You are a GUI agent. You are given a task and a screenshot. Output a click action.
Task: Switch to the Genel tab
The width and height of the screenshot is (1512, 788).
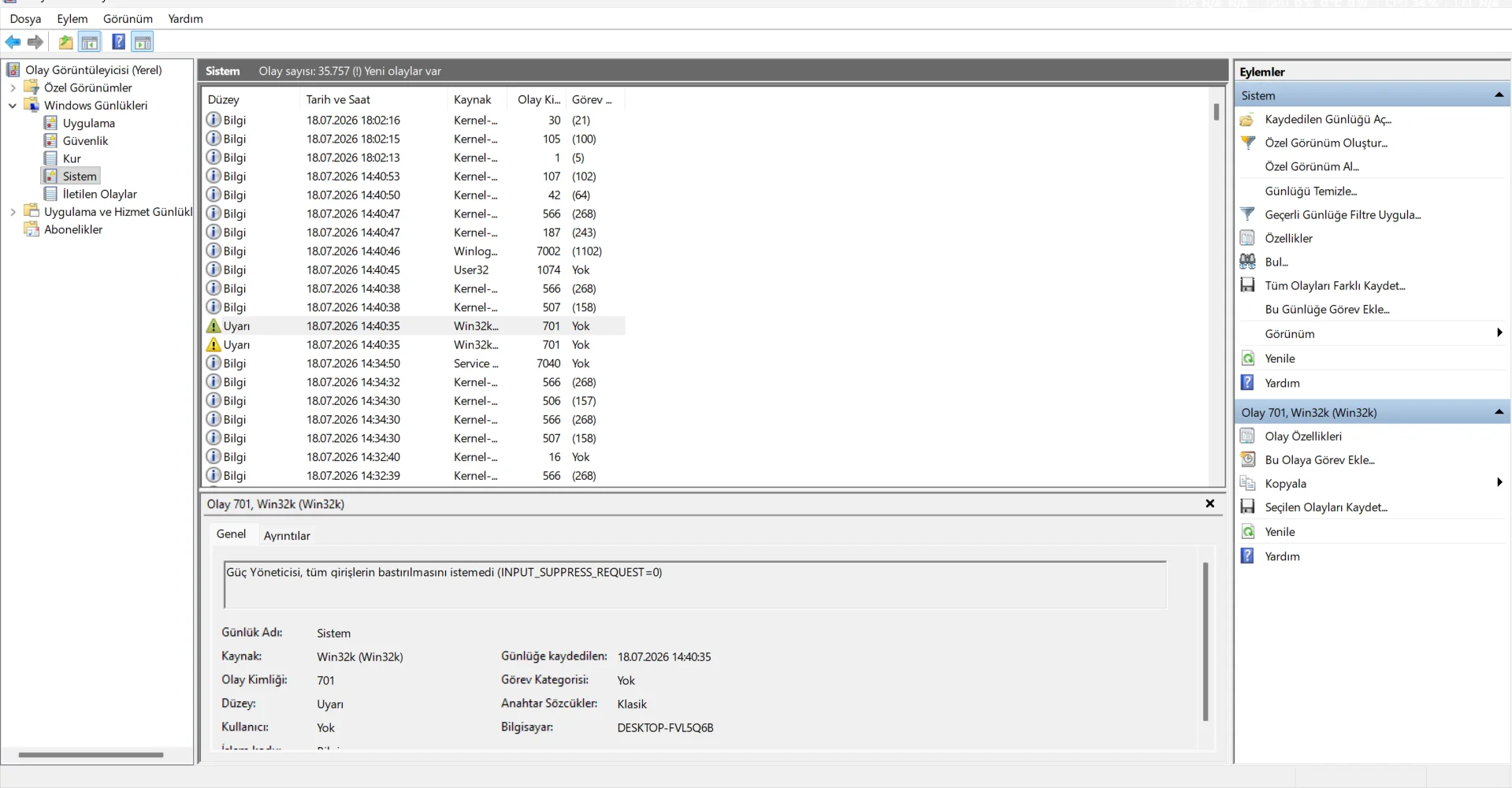point(231,534)
